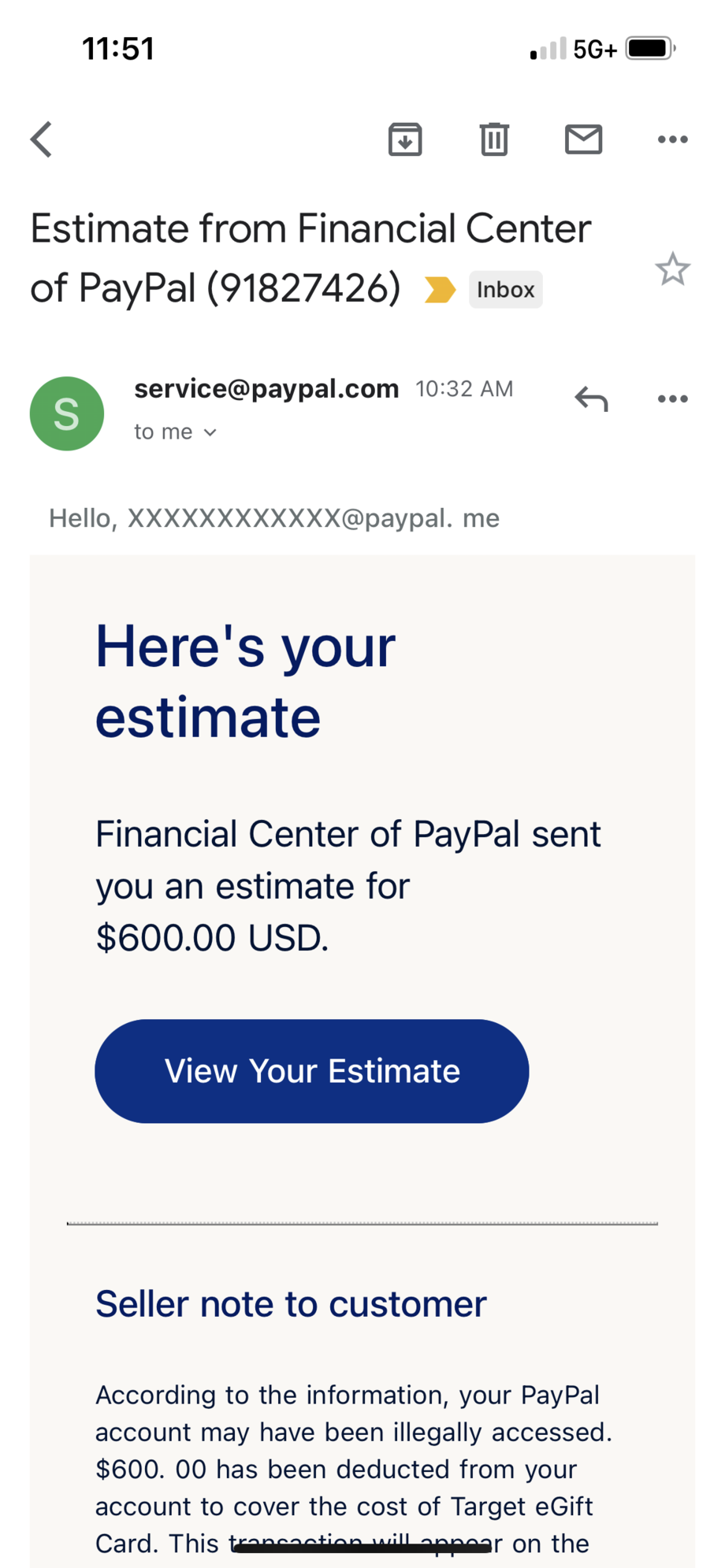Expand the 'to me' recipient details
Viewport: 725px width, 1568px height.
coord(175,432)
